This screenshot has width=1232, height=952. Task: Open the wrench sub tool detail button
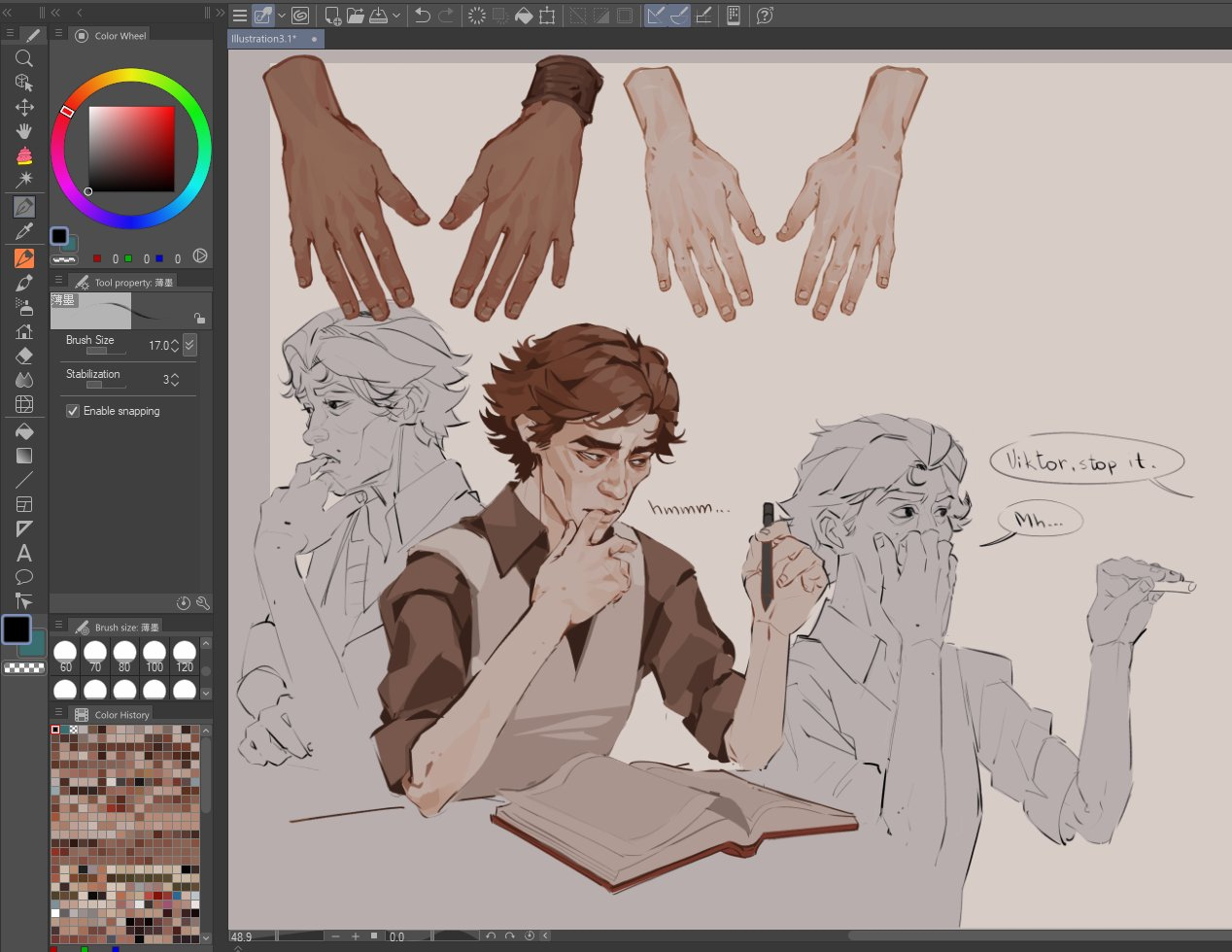pos(202,603)
